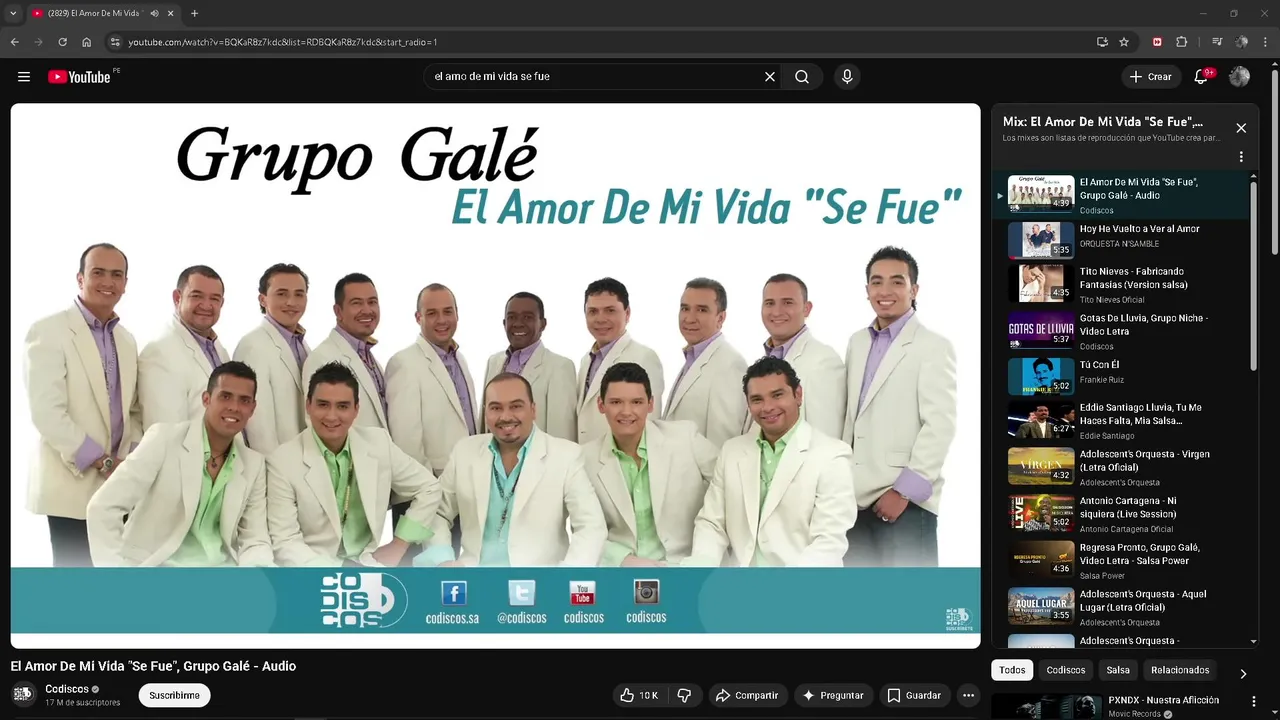Open the Codiscos channel avatar
Viewport: 1280px width, 720px height.
click(22, 694)
